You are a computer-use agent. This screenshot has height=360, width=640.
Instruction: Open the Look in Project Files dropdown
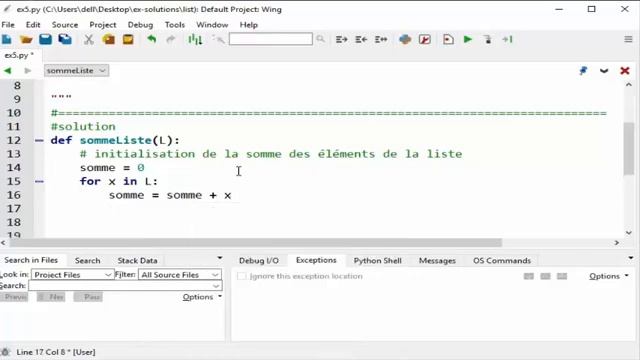click(72, 275)
